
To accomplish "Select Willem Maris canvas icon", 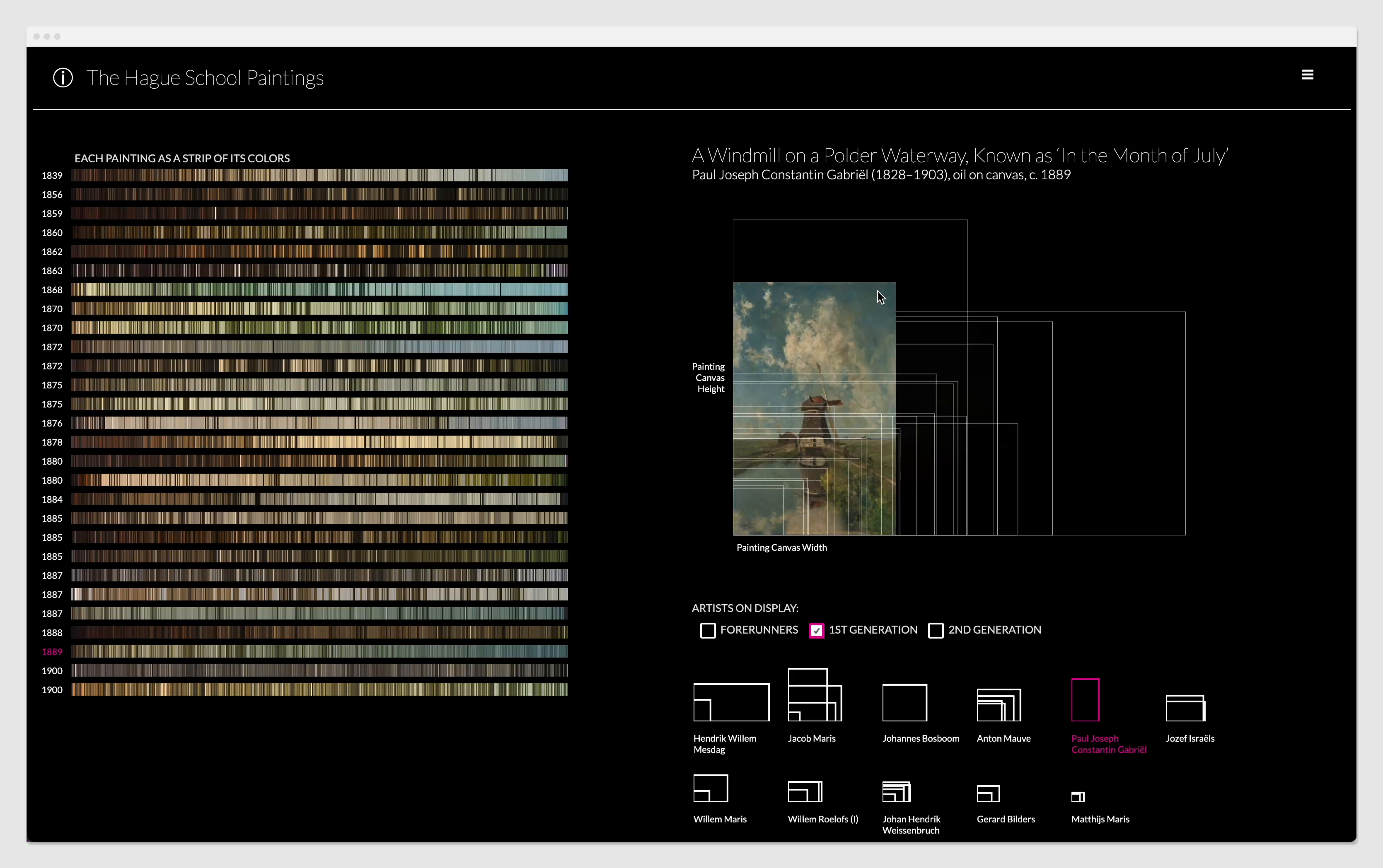I will pos(711,788).
